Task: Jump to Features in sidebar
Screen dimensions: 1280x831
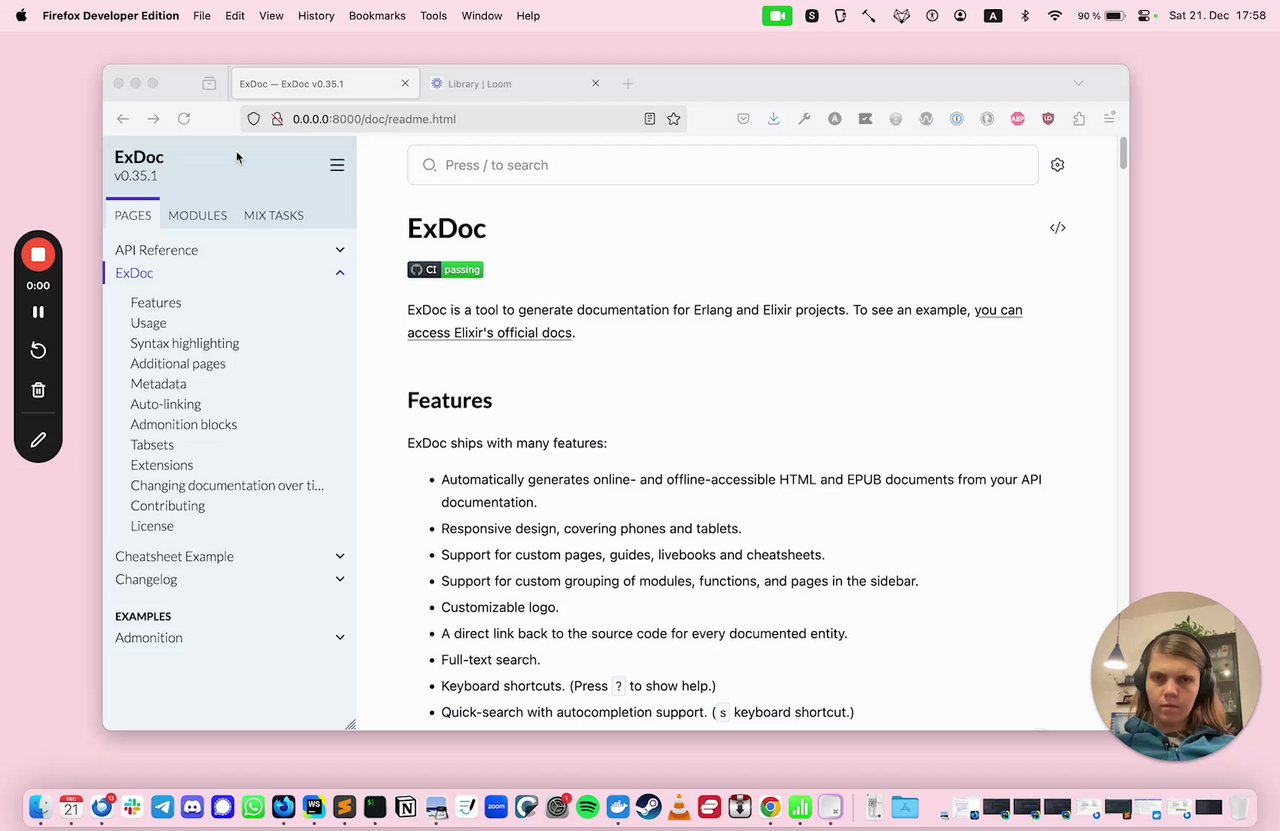Action: tap(156, 302)
